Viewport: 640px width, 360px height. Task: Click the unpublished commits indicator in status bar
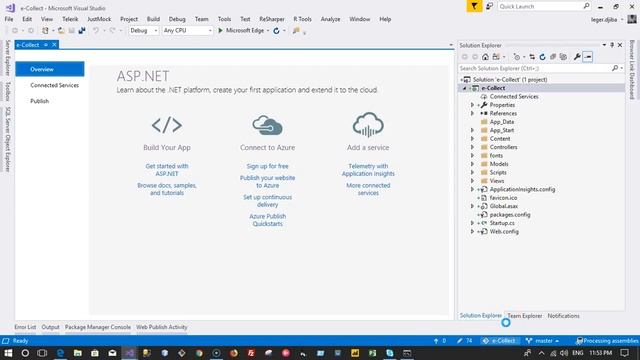440,340
